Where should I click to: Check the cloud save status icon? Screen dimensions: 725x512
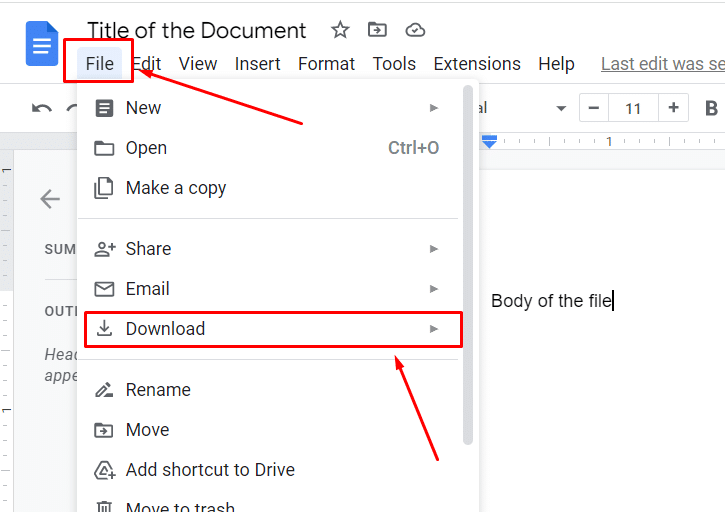pos(415,30)
